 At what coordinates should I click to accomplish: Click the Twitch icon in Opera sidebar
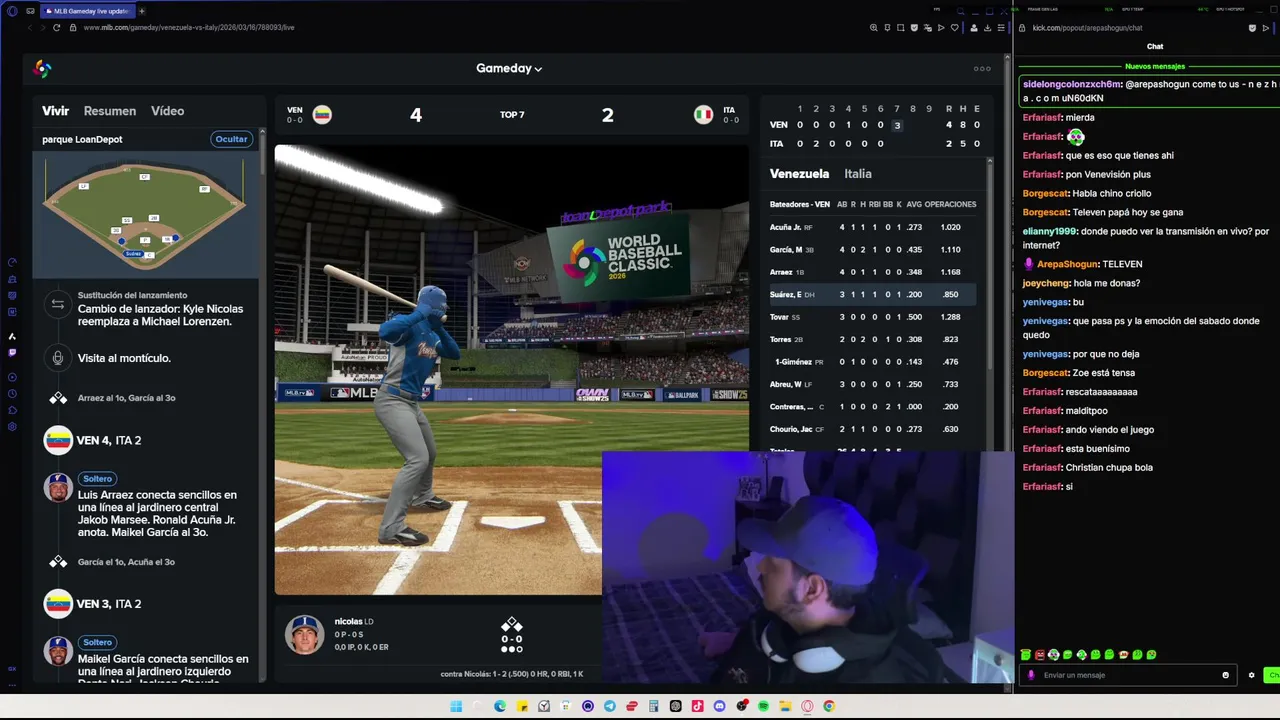(x=12, y=352)
